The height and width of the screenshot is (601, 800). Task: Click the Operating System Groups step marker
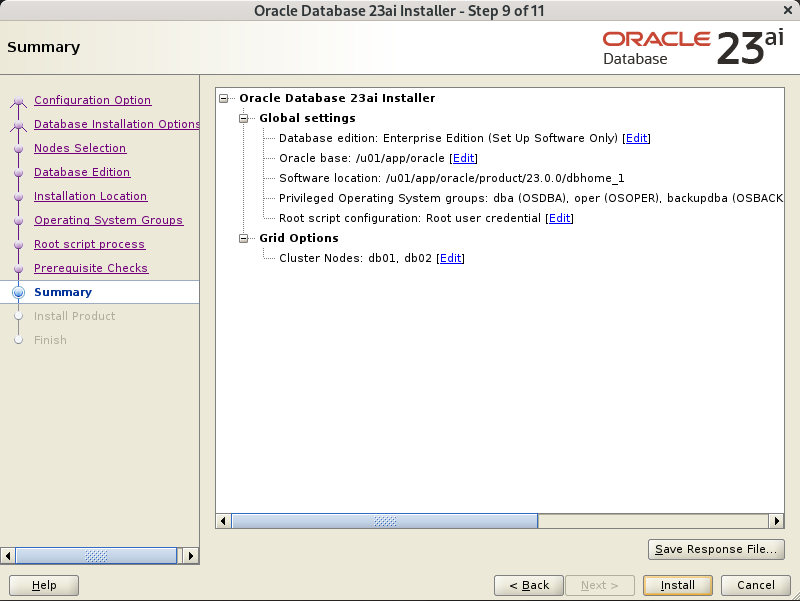[18, 220]
